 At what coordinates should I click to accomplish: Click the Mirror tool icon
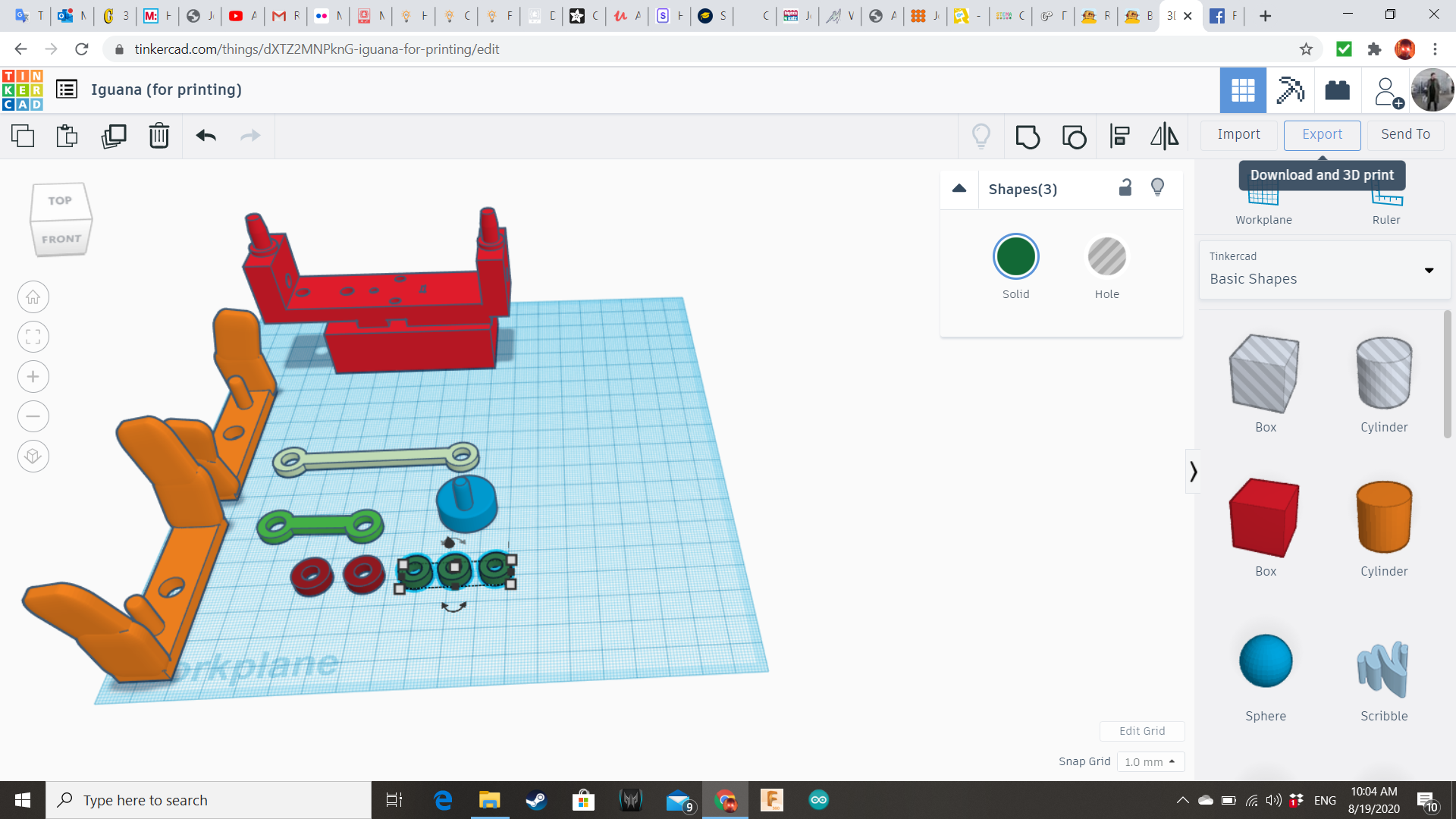[1164, 136]
